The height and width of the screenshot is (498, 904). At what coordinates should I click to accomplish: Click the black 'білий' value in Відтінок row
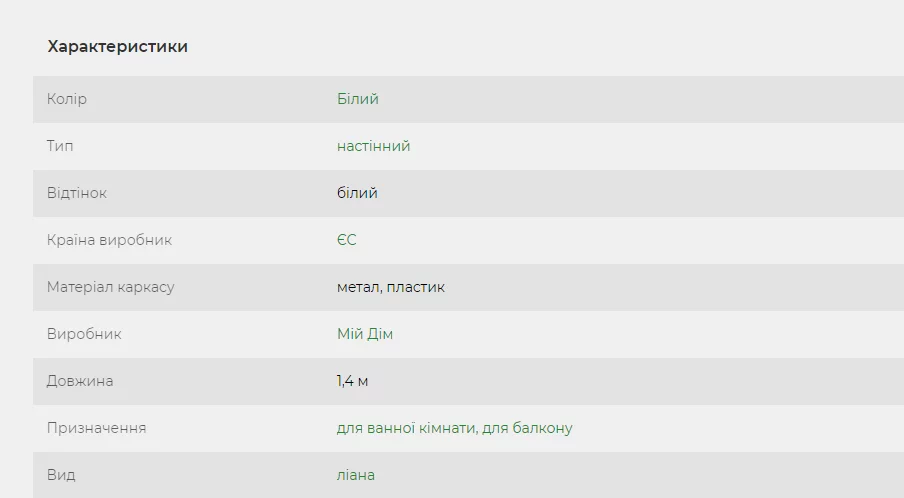pos(357,193)
